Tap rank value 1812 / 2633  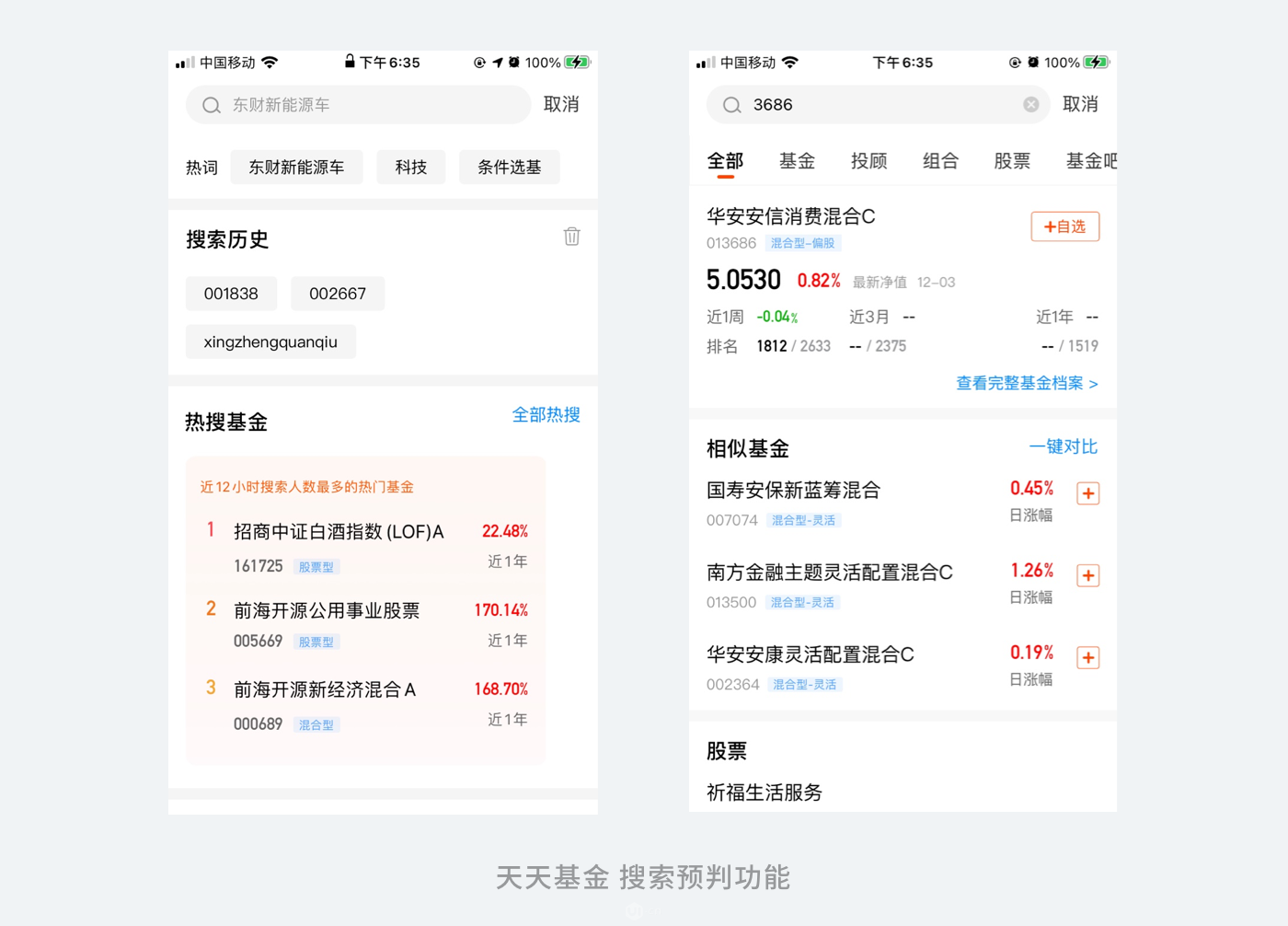[x=793, y=346]
